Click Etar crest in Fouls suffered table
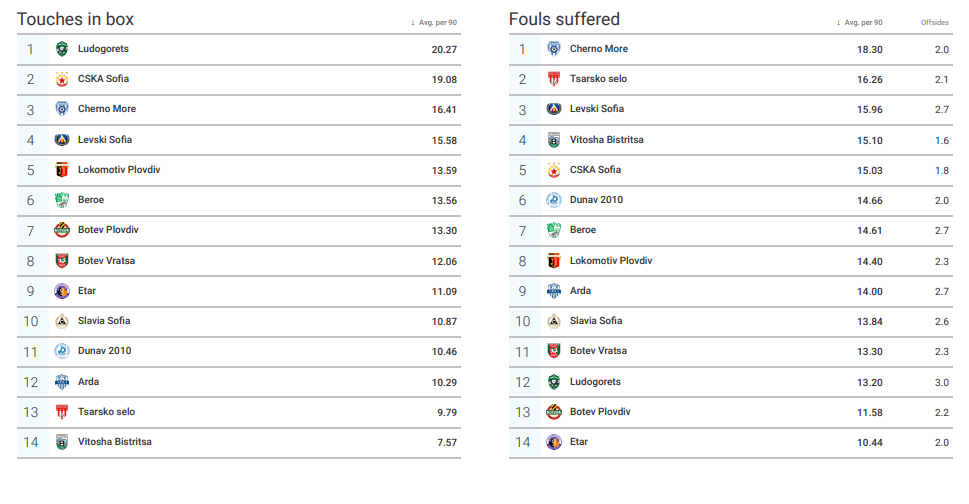Image resolution: width=969 pixels, height=504 pixels. click(554, 442)
